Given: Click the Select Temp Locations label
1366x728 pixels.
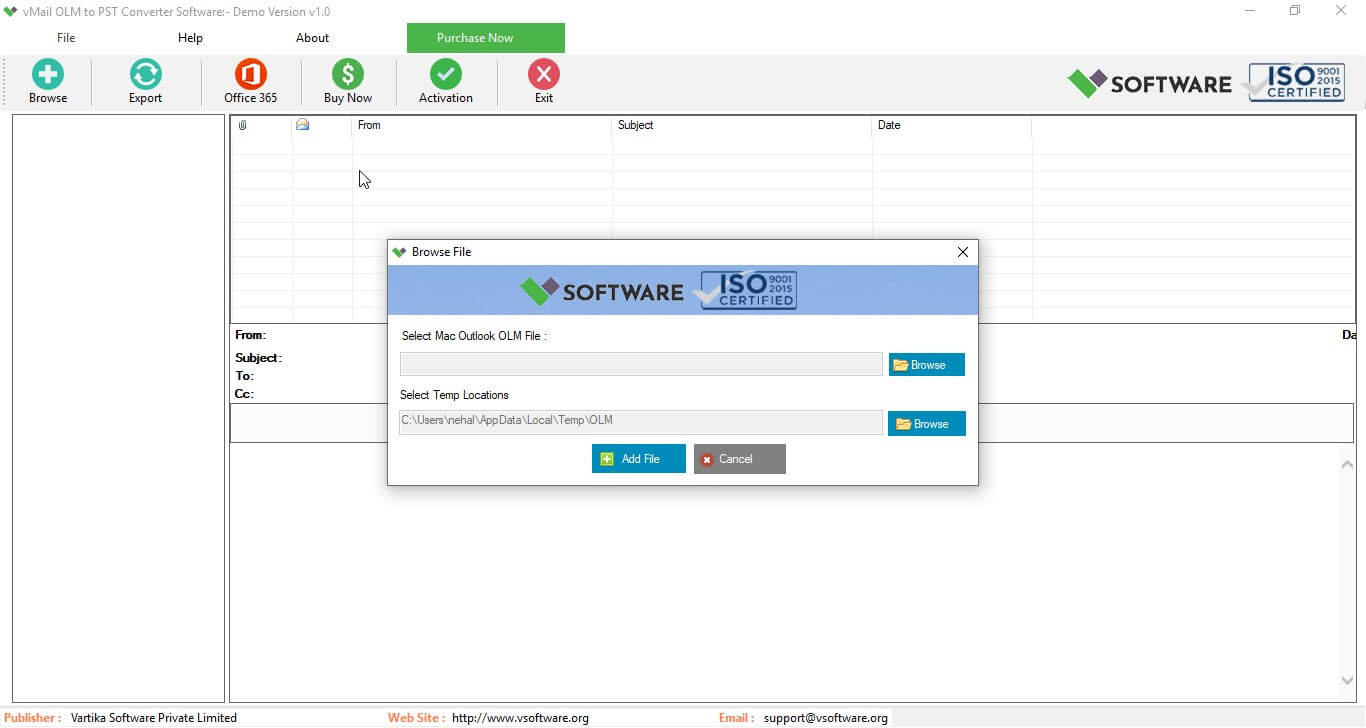Looking at the screenshot, I should (x=454, y=395).
